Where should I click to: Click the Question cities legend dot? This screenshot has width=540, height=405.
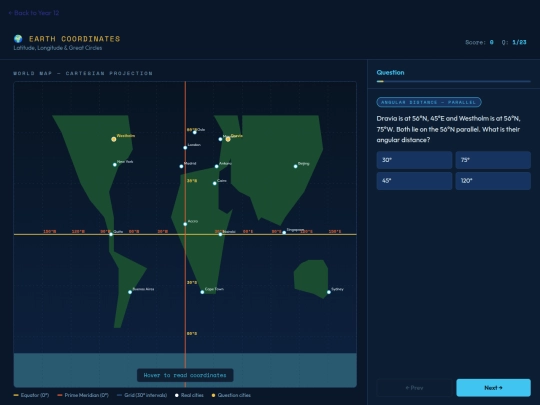pyautogui.click(x=214, y=395)
